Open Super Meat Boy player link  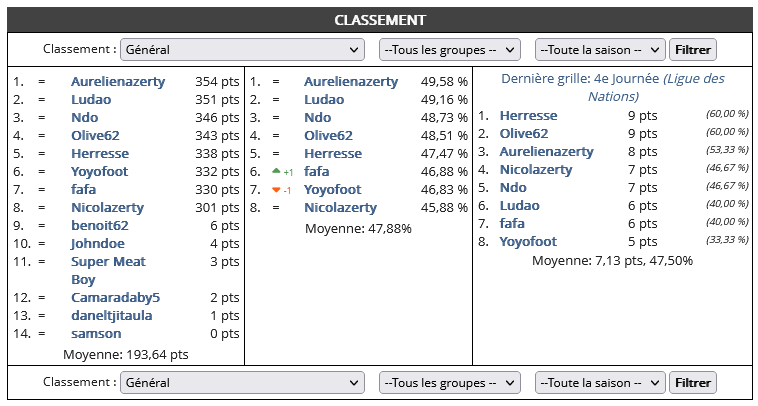point(108,271)
